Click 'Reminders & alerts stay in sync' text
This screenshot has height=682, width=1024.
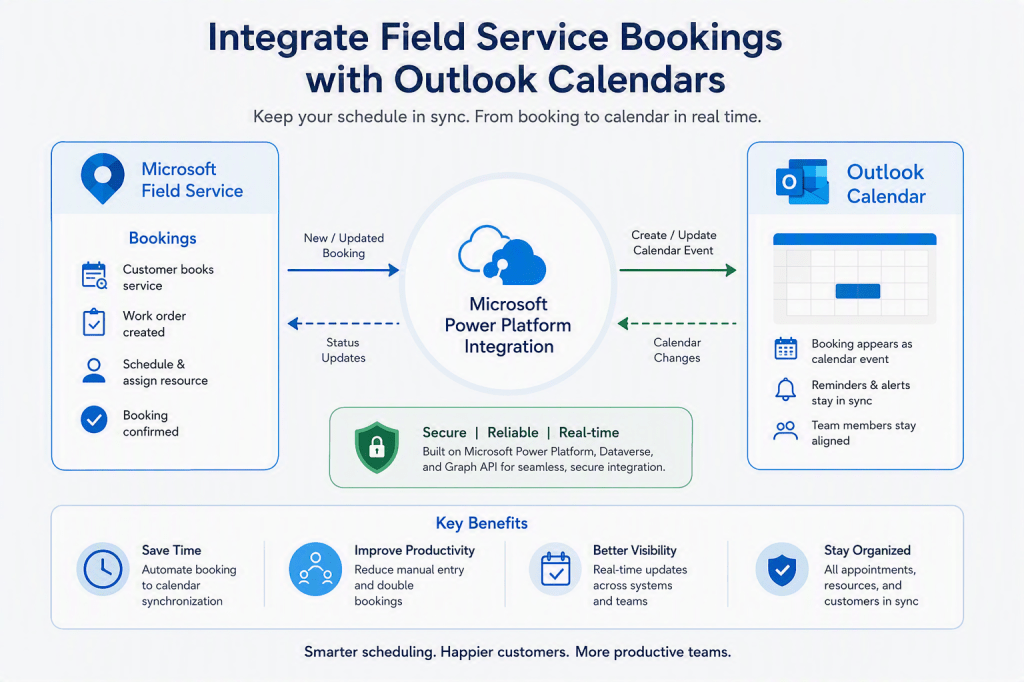tap(861, 393)
